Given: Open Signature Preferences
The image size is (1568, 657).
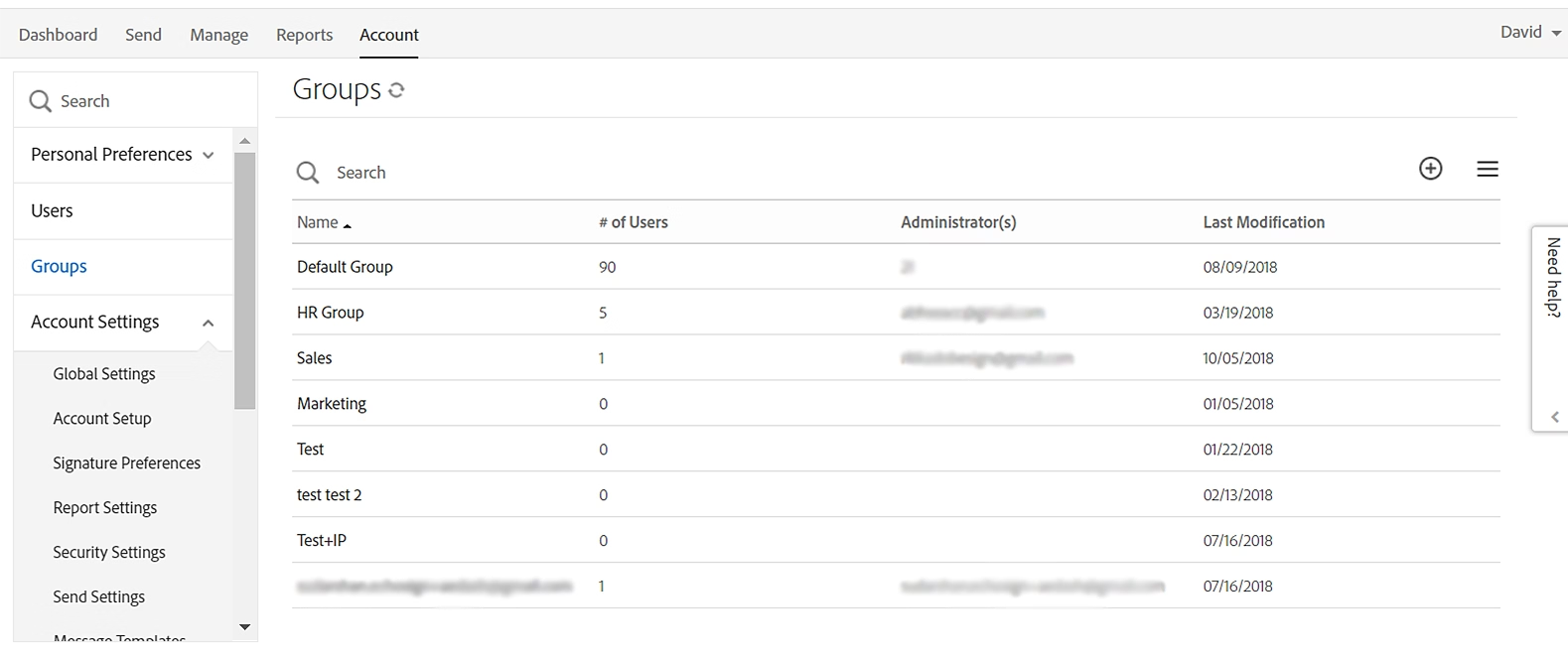Looking at the screenshot, I should pos(127,463).
